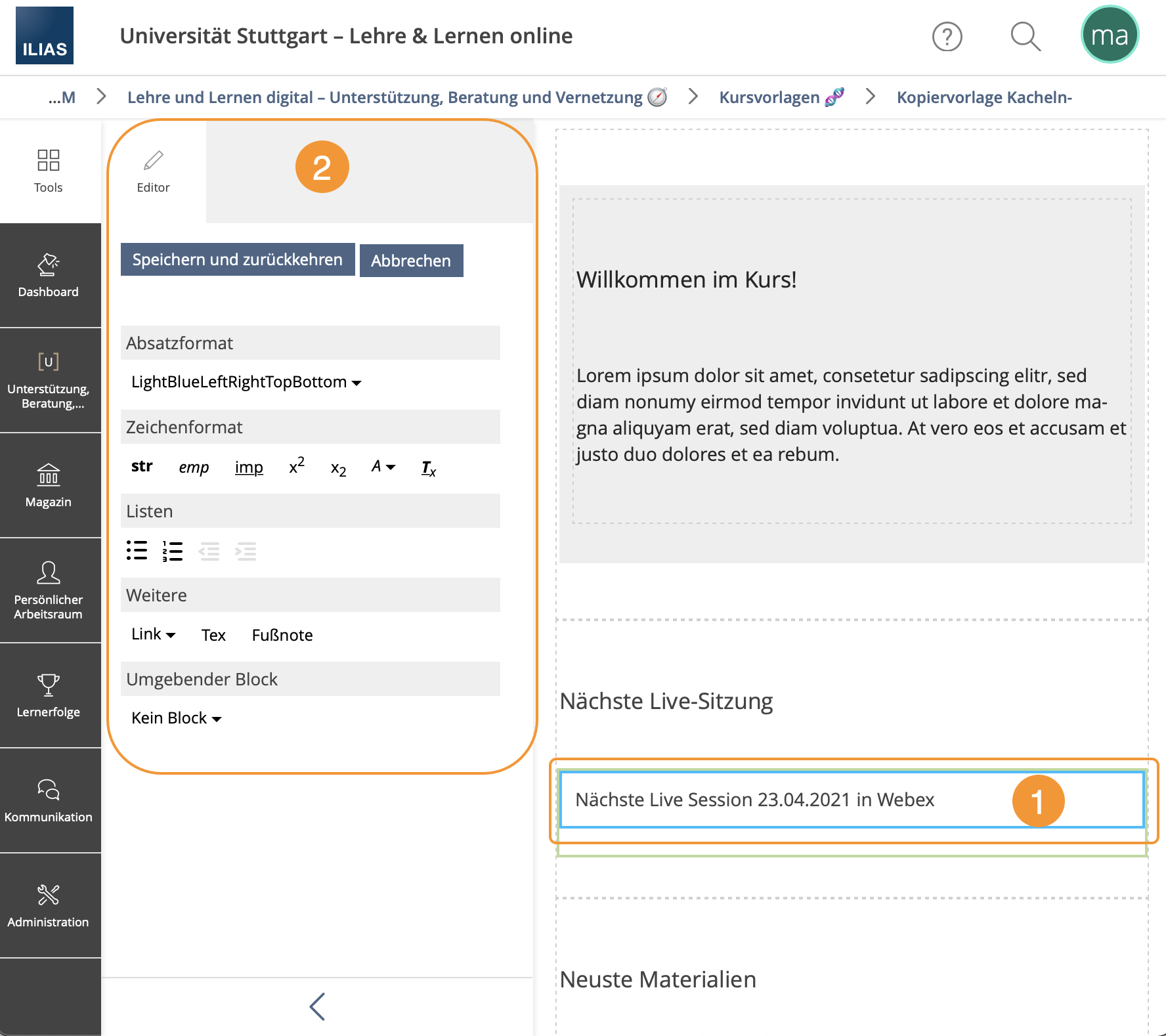The image size is (1166, 1036).
Task: Open the Link dropdown
Action: pyautogui.click(x=154, y=634)
